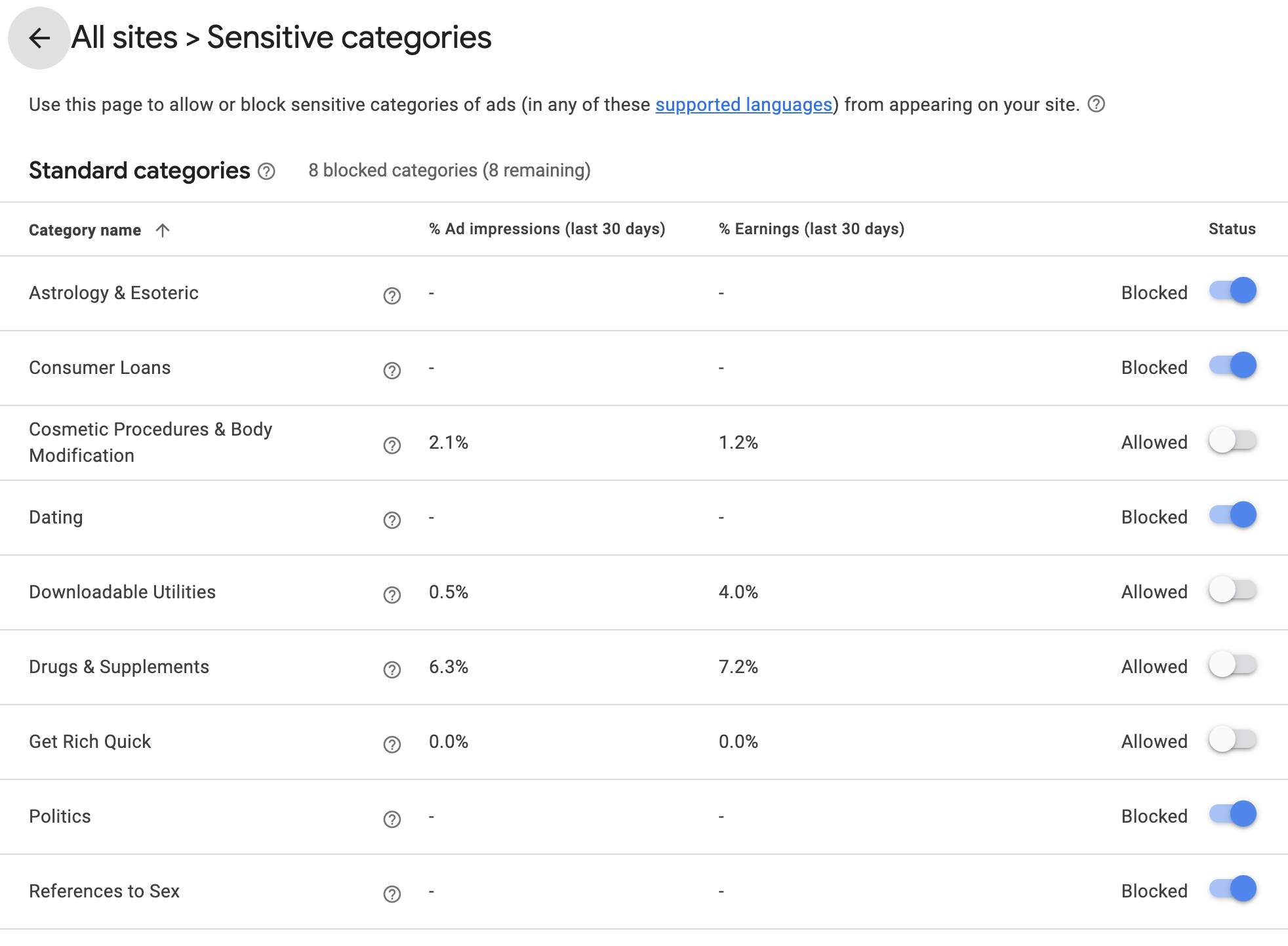Open help for Downloadable Utilities
The height and width of the screenshot is (946, 1288).
tap(392, 595)
